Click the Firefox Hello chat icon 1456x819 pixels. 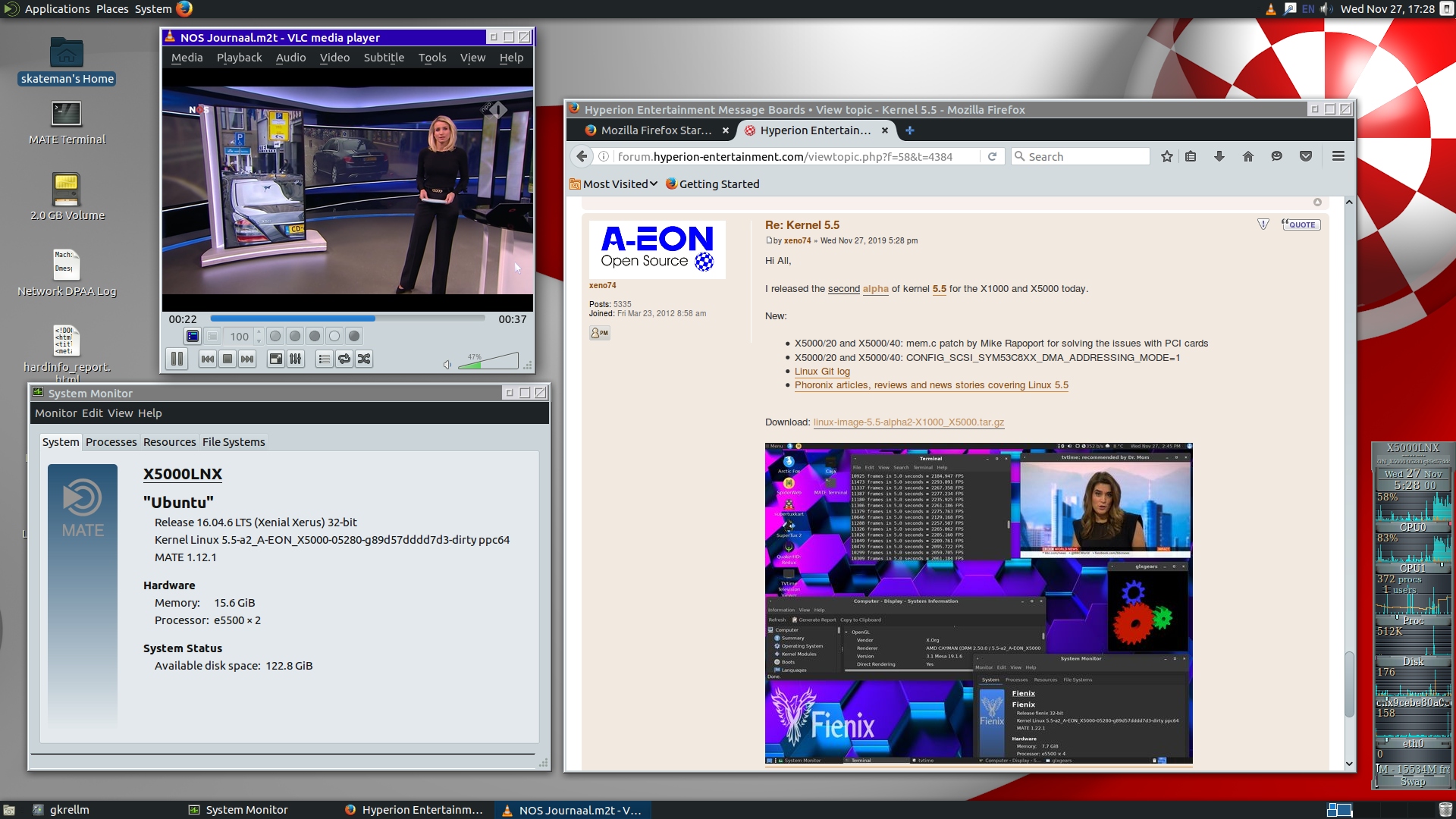pos(1277,156)
